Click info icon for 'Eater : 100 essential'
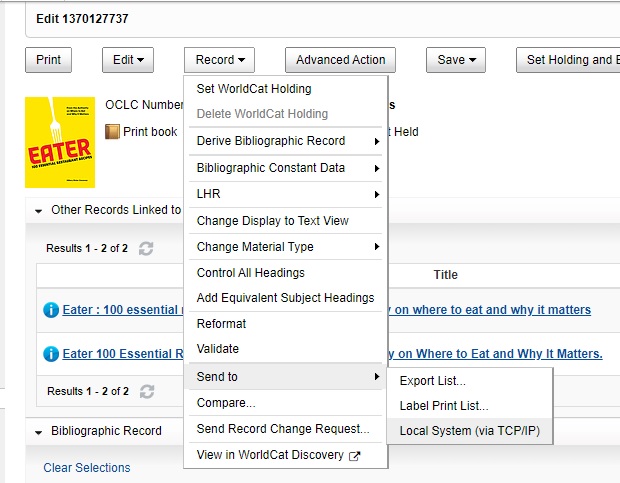Screen dimensions: 620x483 51,310
